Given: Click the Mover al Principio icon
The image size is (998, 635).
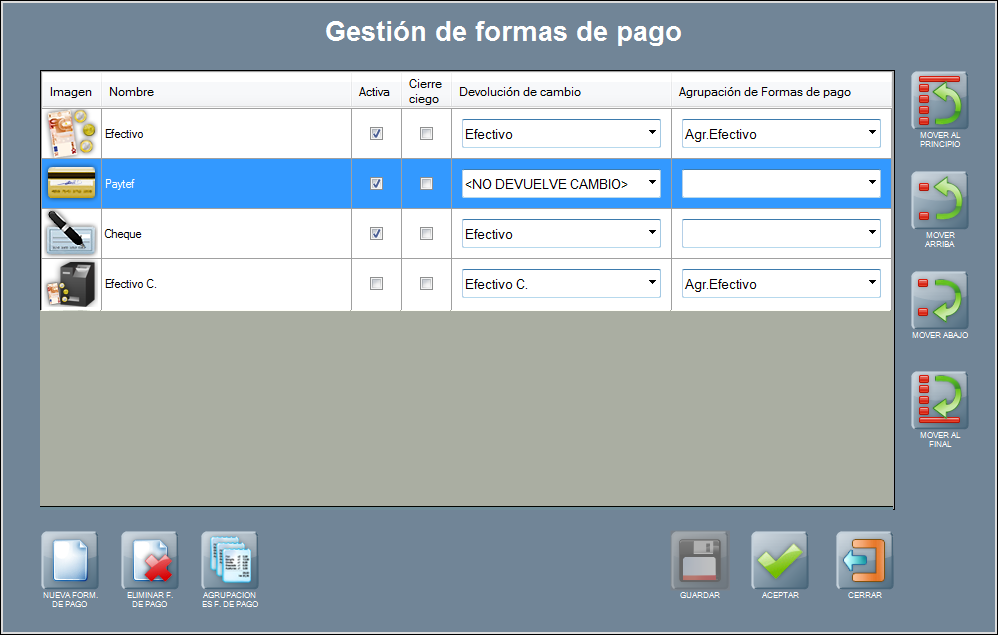Looking at the screenshot, I should pyautogui.click(x=939, y=101).
